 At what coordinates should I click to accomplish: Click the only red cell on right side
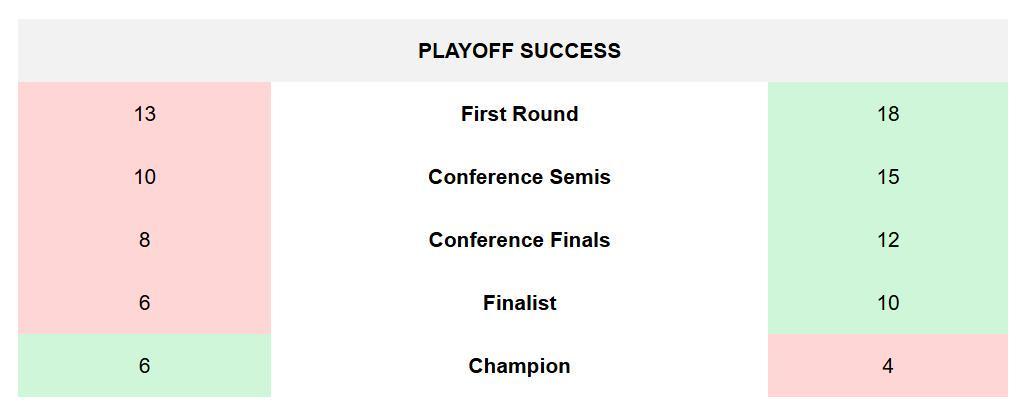(888, 366)
